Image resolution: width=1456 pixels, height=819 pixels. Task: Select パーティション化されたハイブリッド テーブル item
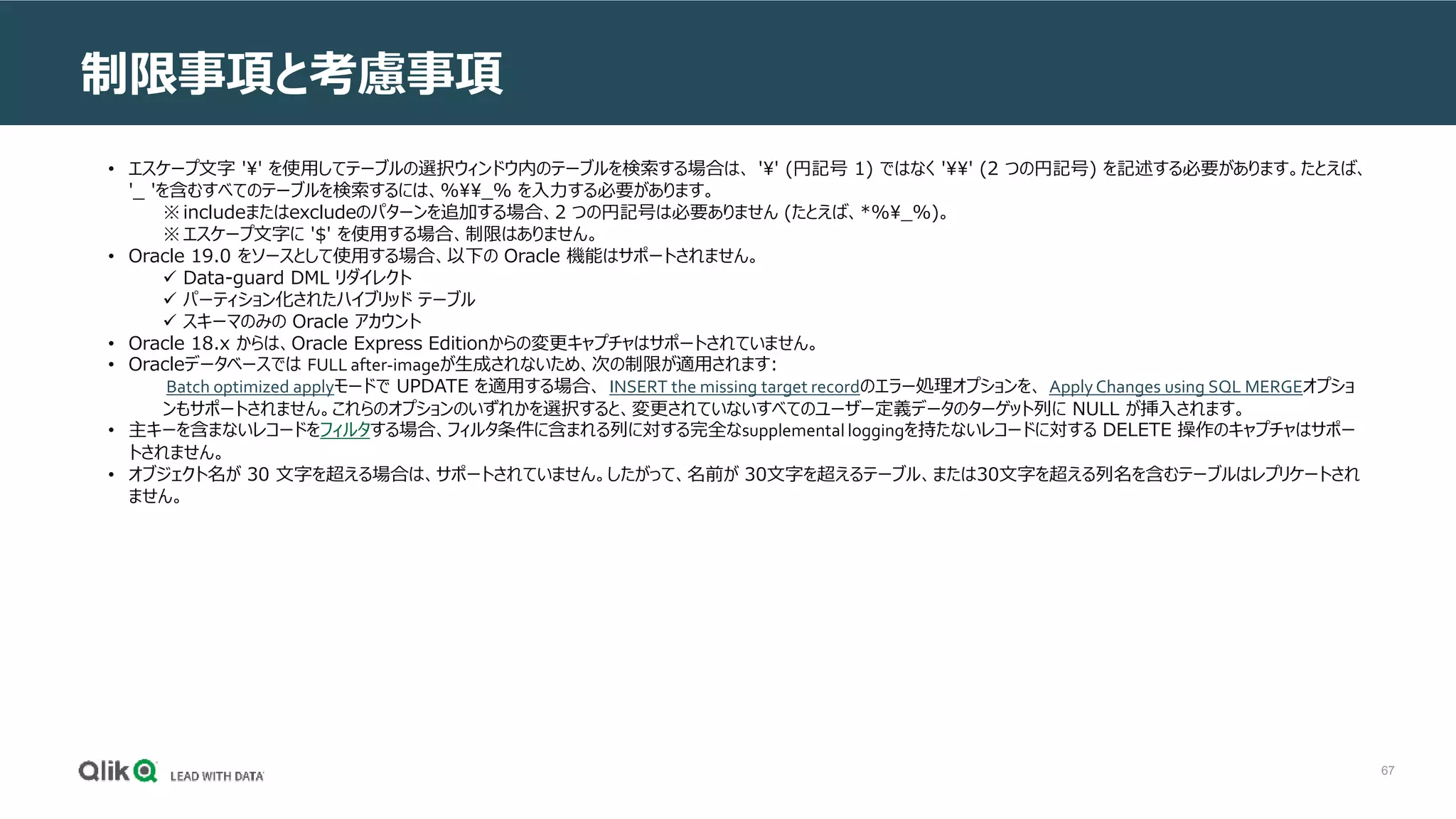(x=328, y=299)
